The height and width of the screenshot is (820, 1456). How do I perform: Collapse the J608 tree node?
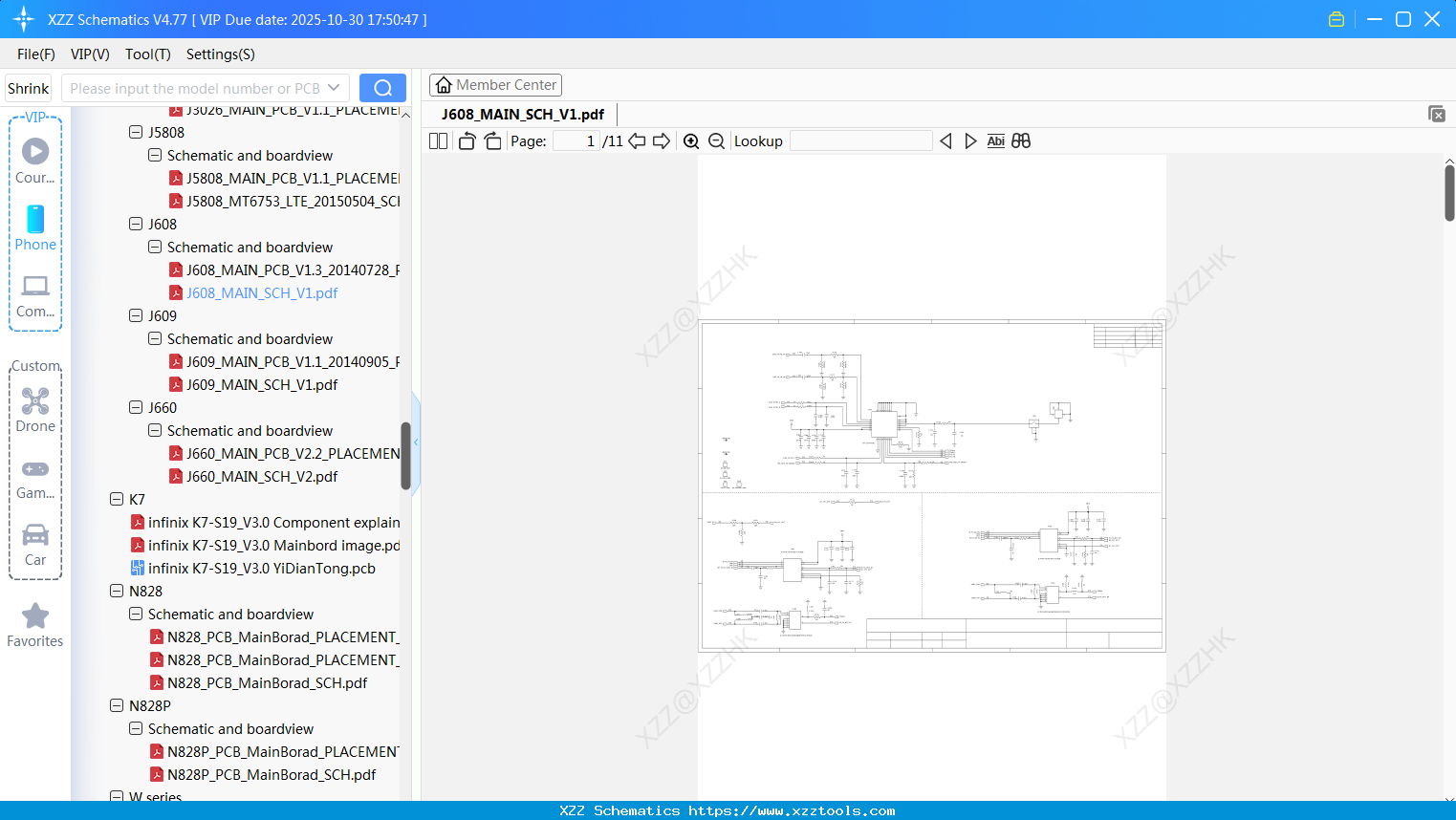136,224
